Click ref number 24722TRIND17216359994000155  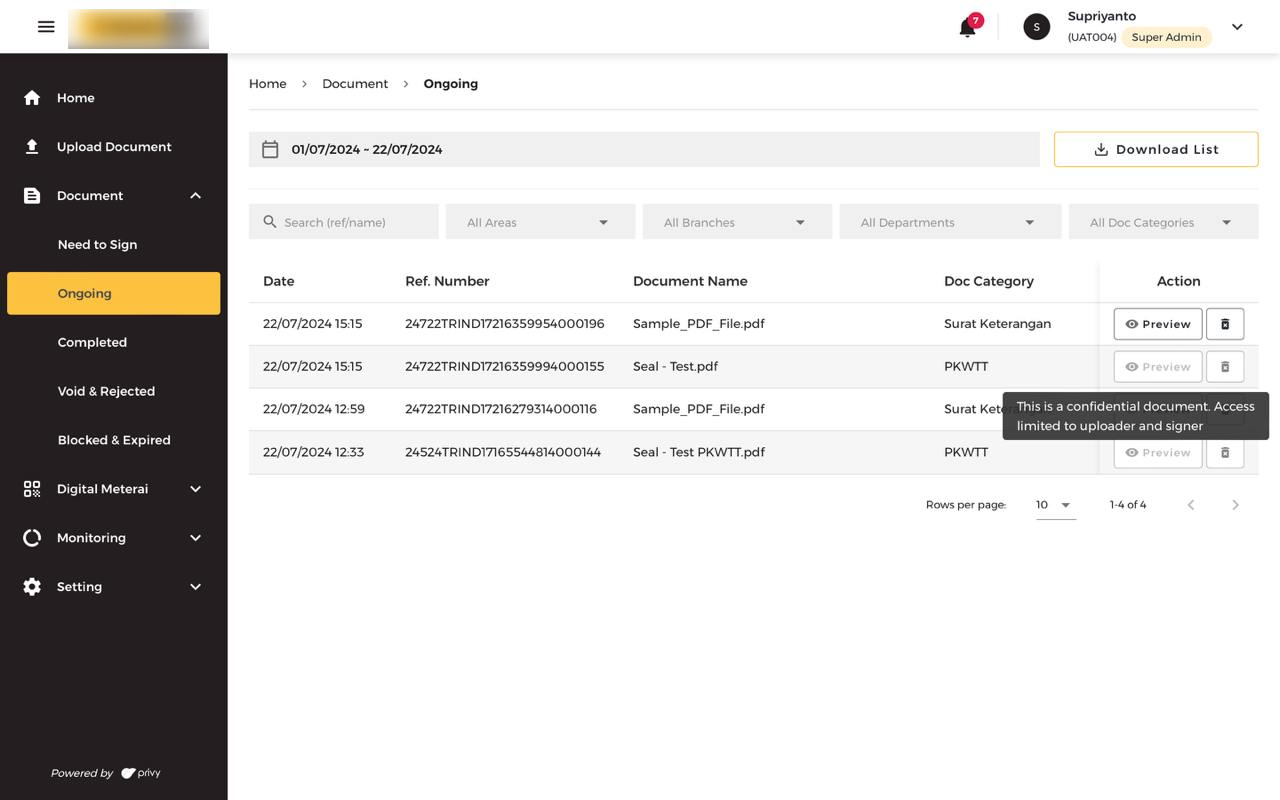[x=505, y=366]
